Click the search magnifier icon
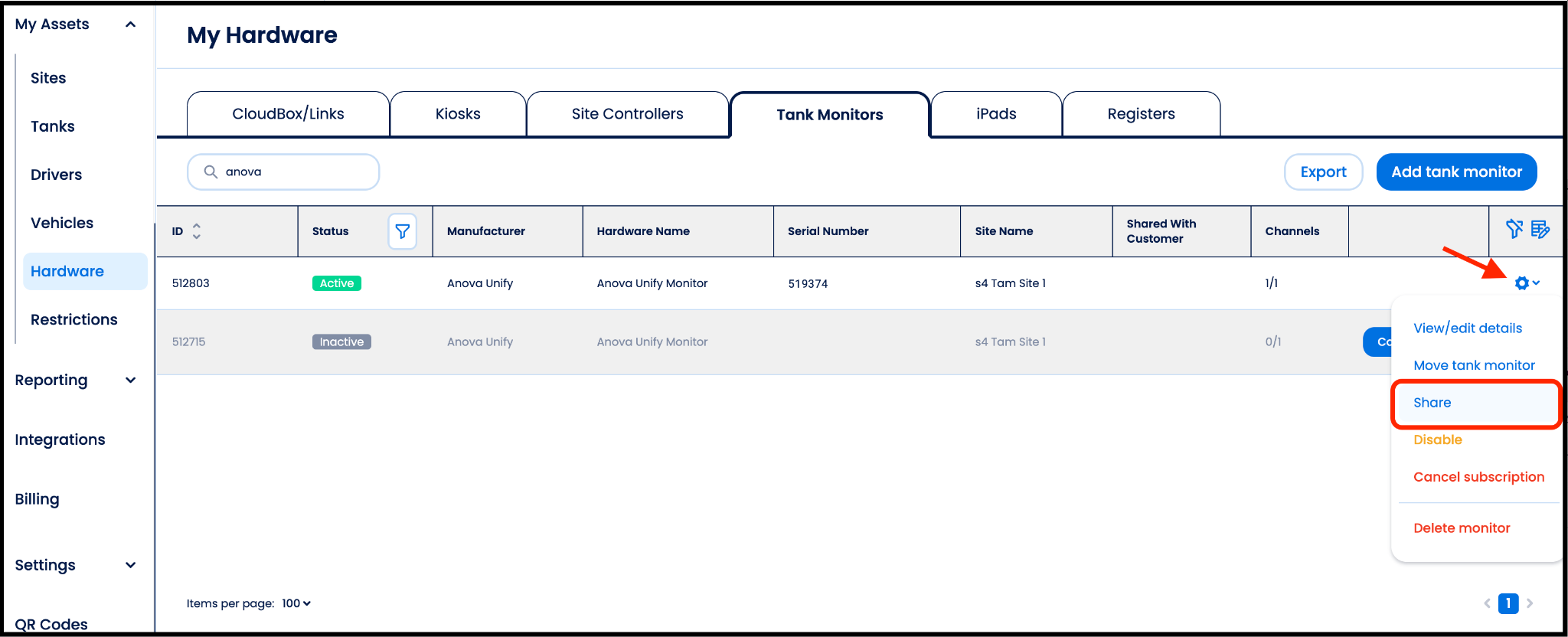Image resolution: width=1568 pixels, height=637 pixels. pos(211,172)
